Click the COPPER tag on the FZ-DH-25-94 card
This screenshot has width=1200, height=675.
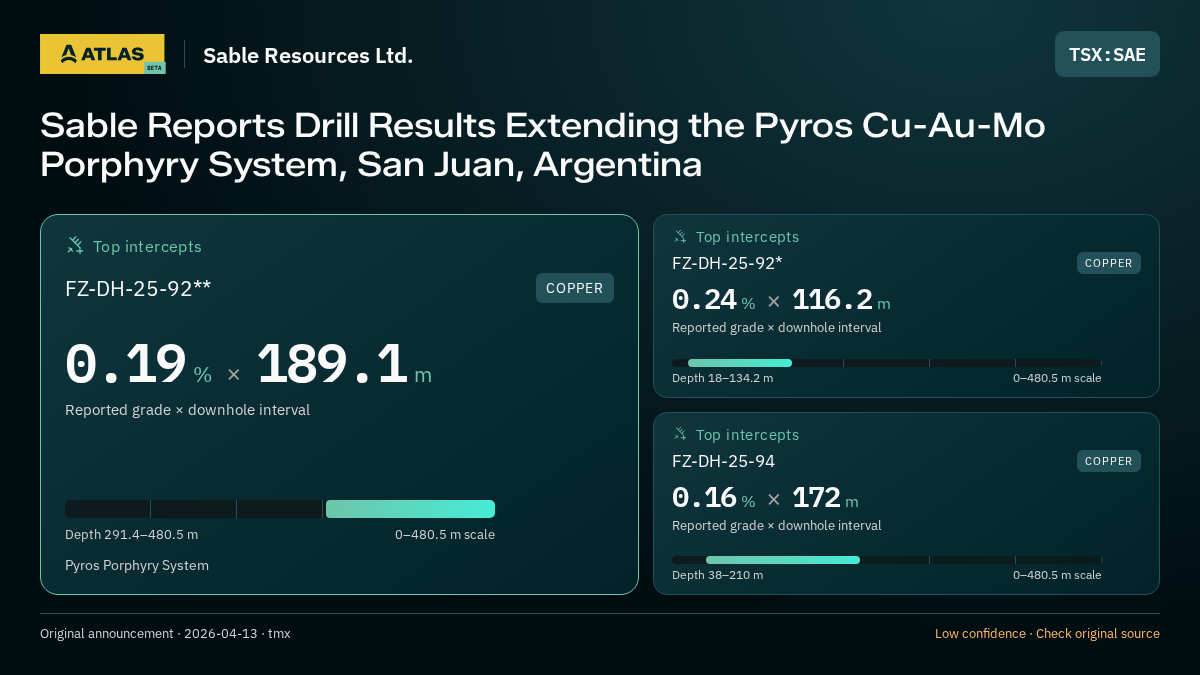[1109, 461]
